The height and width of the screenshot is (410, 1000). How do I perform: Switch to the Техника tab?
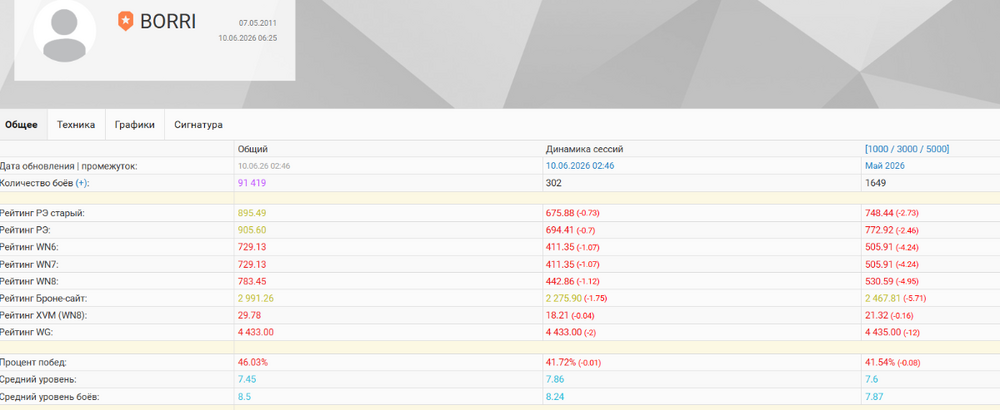[76, 125]
